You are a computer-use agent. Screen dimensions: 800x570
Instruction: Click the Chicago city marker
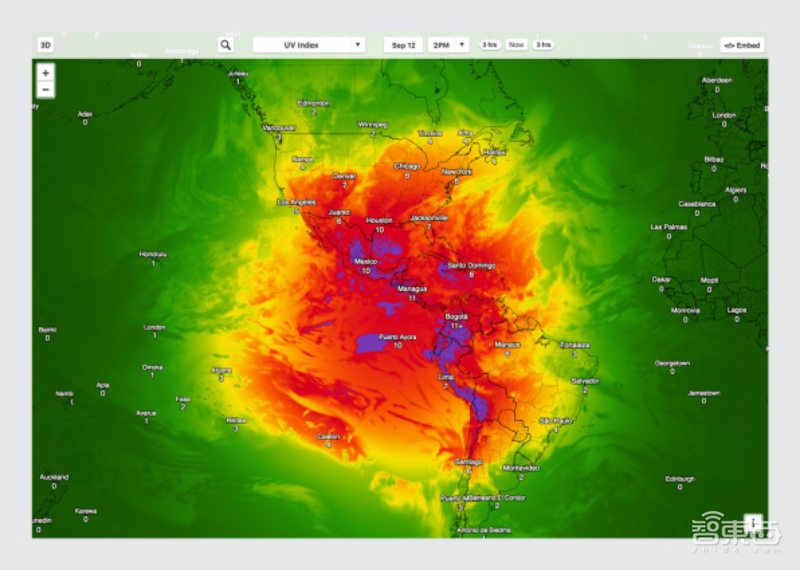tap(407, 167)
